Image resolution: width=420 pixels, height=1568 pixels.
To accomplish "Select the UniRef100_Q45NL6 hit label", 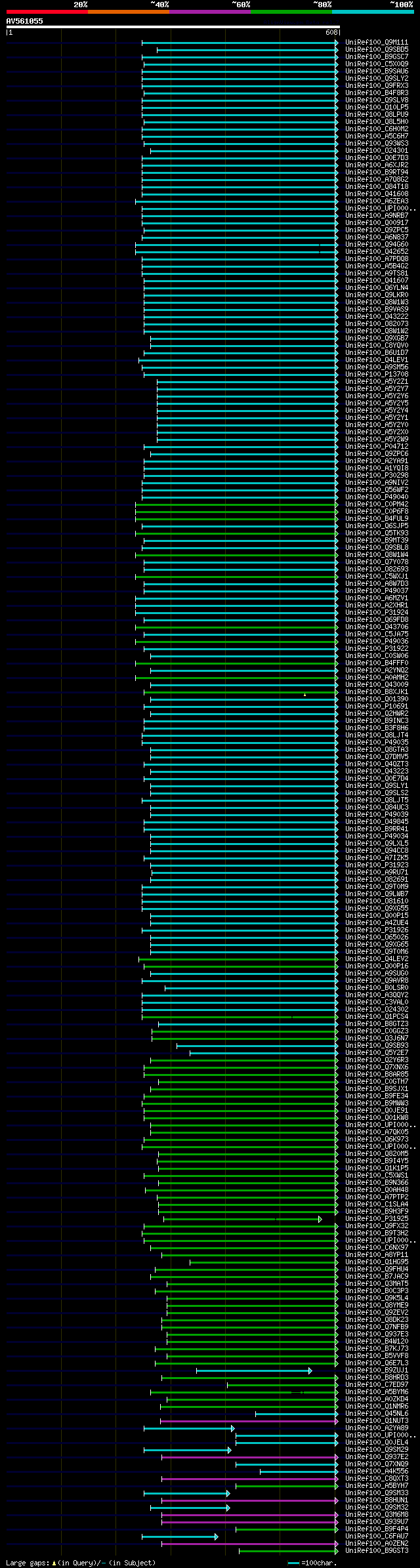I will pyautogui.click(x=377, y=1413).
